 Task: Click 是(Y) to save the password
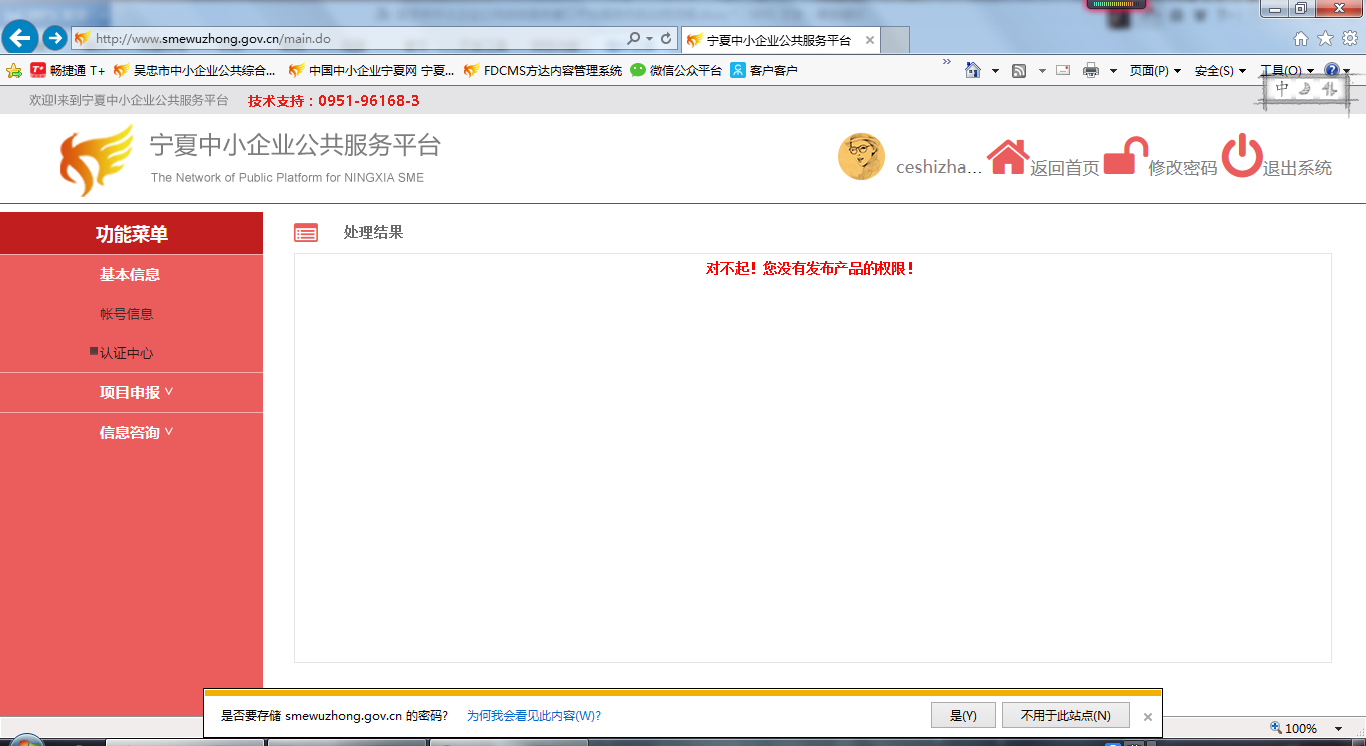962,715
